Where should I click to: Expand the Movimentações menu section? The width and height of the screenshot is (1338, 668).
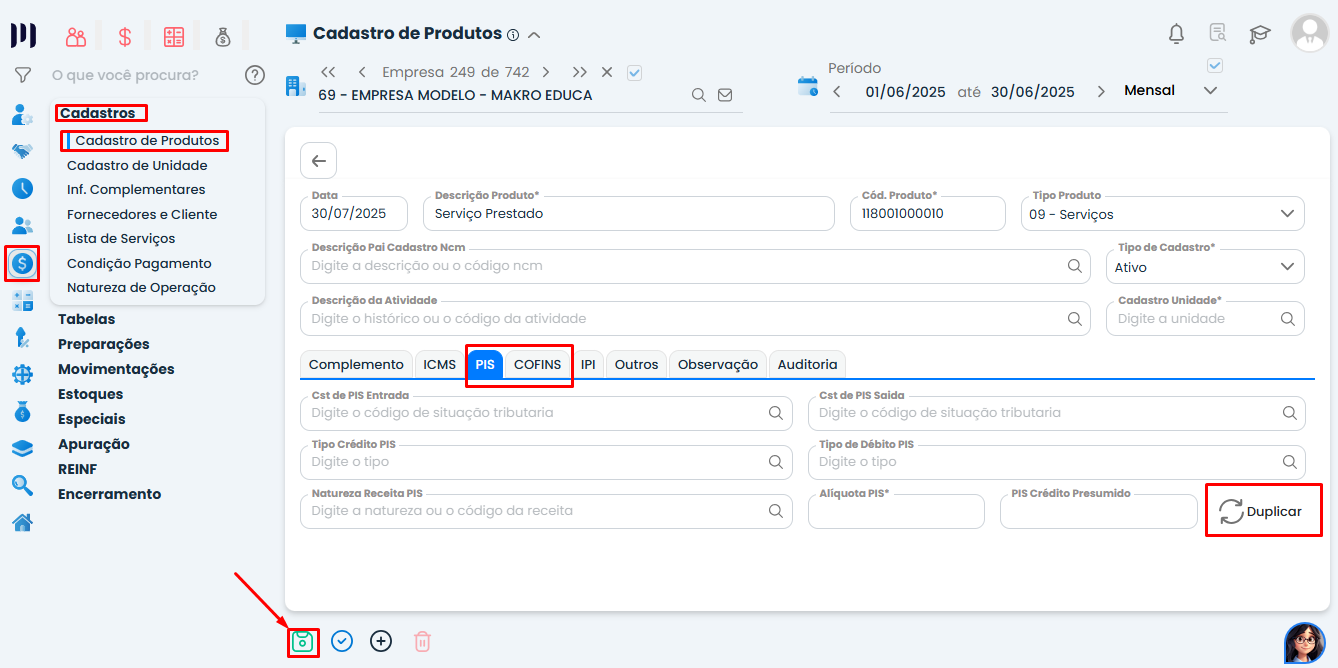[116, 369]
